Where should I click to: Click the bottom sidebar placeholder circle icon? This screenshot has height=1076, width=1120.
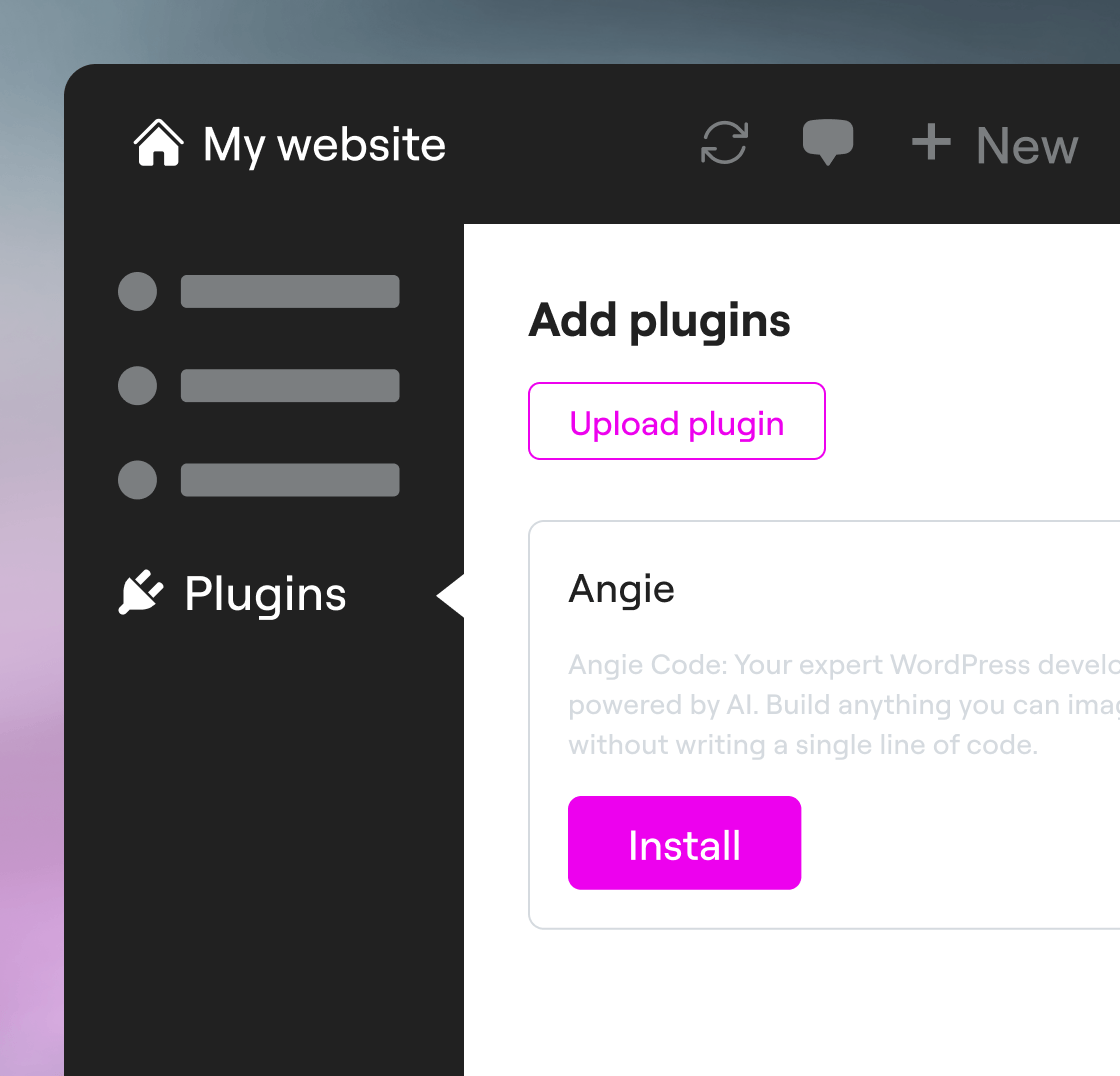[x=138, y=480]
